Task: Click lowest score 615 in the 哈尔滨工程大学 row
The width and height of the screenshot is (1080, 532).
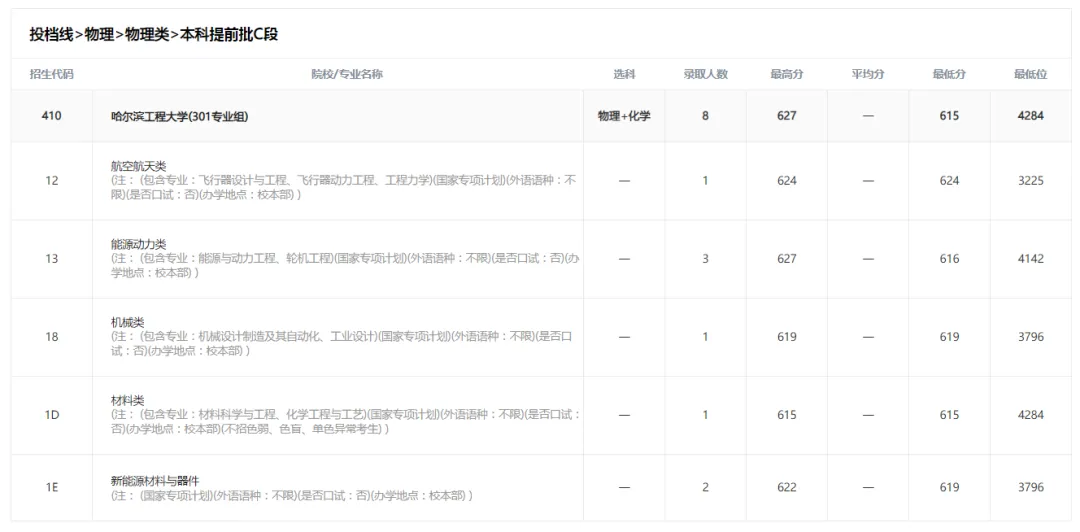Action: pos(949,116)
